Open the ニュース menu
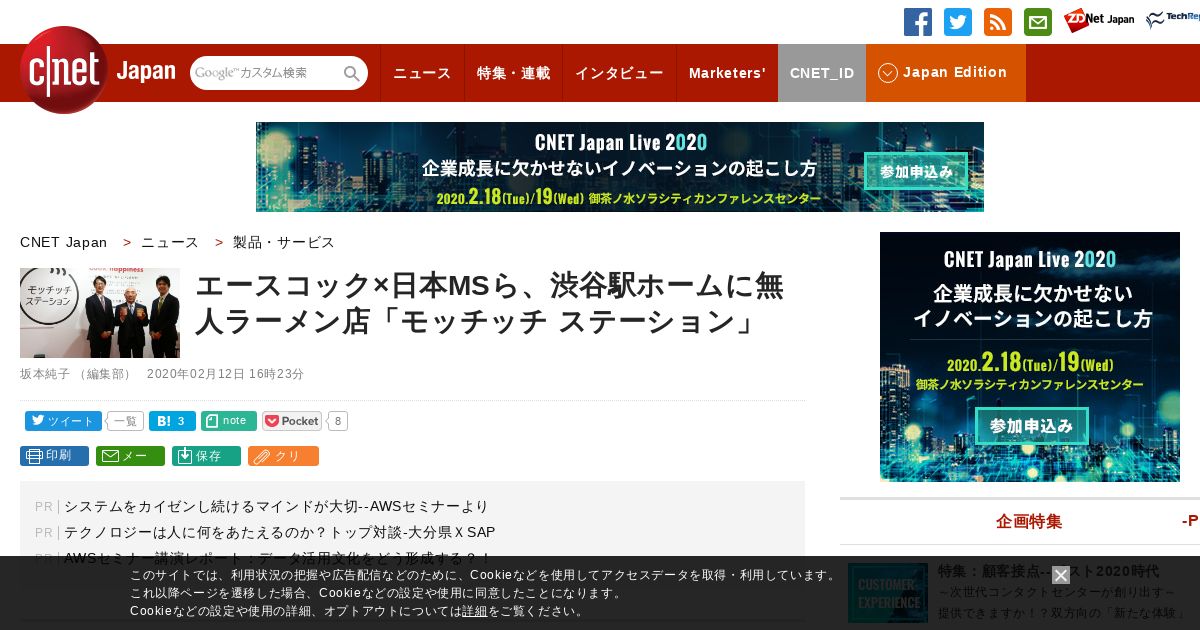The image size is (1200, 630). (422, 73)
